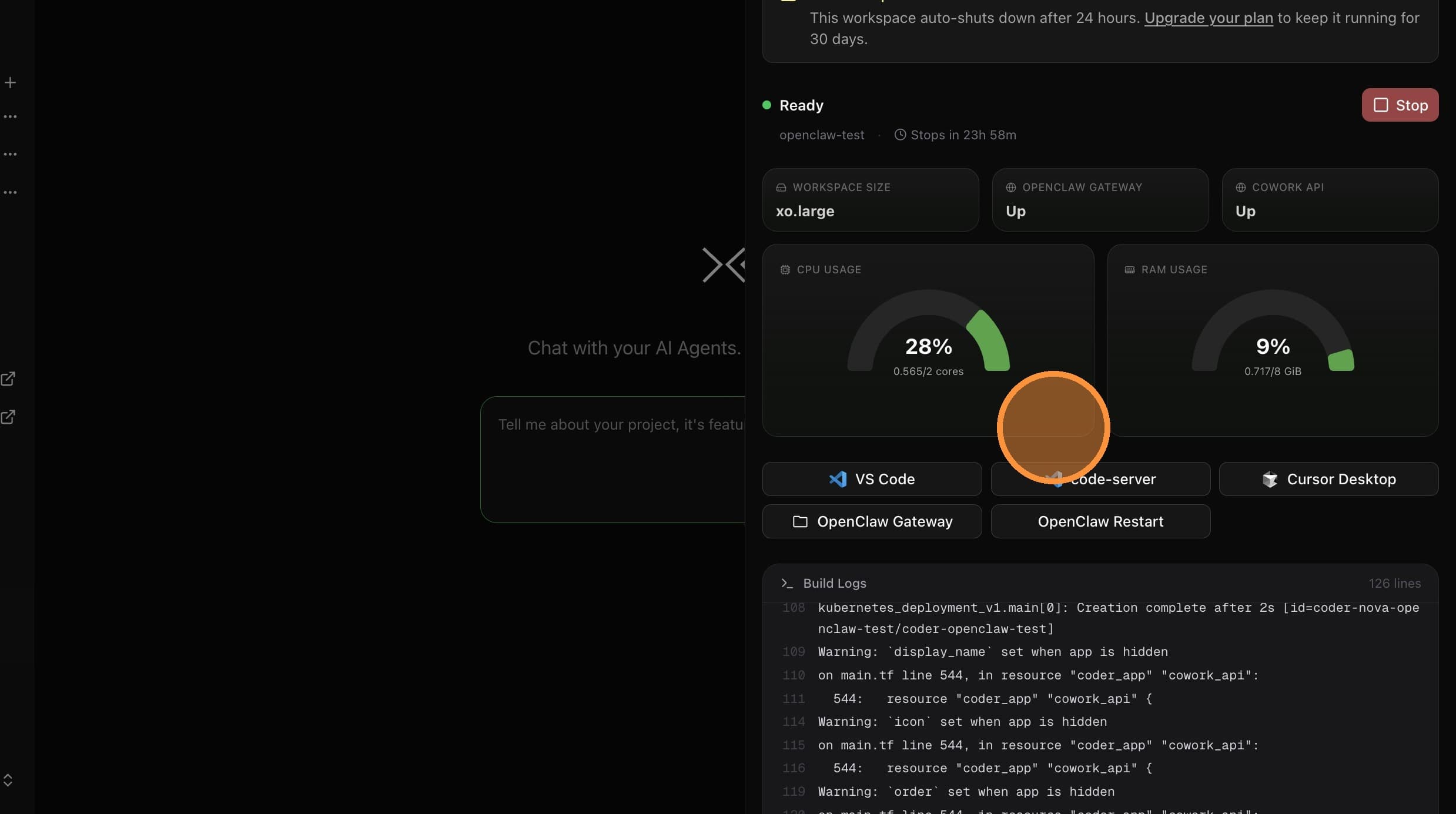Click the Up value under OpenClaw Gateway

click(x=1016, y=211)
